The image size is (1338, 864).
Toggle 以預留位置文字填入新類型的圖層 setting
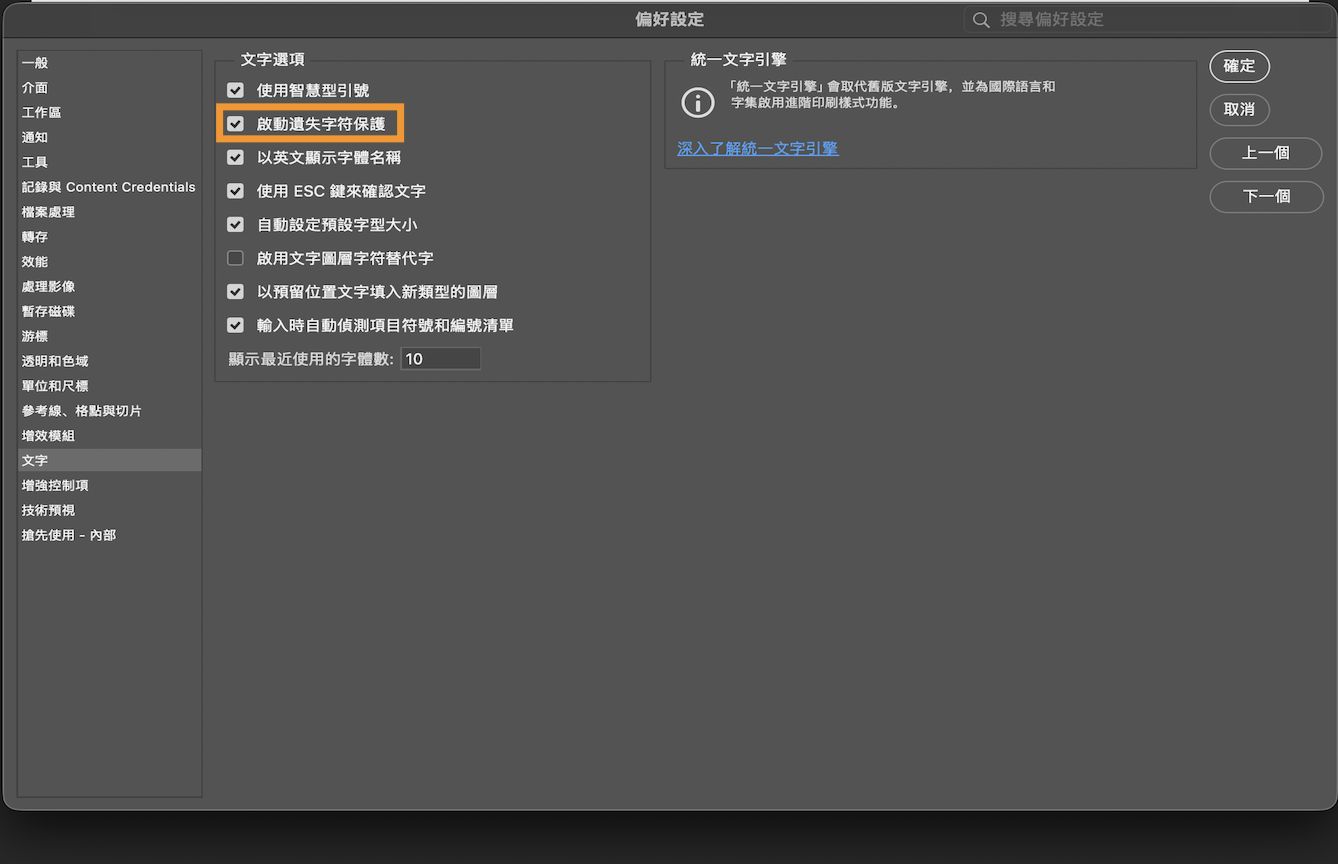pos(235,291)
